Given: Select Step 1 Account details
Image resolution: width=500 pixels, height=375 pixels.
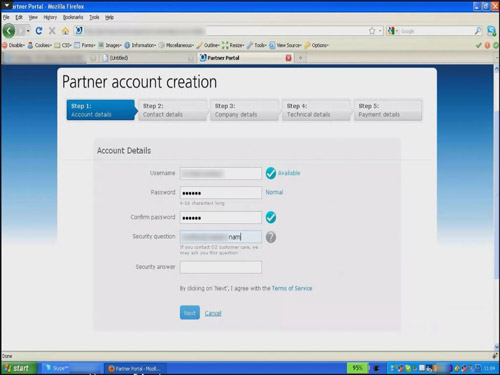Looking at the screenshot, I should [102, 110].
